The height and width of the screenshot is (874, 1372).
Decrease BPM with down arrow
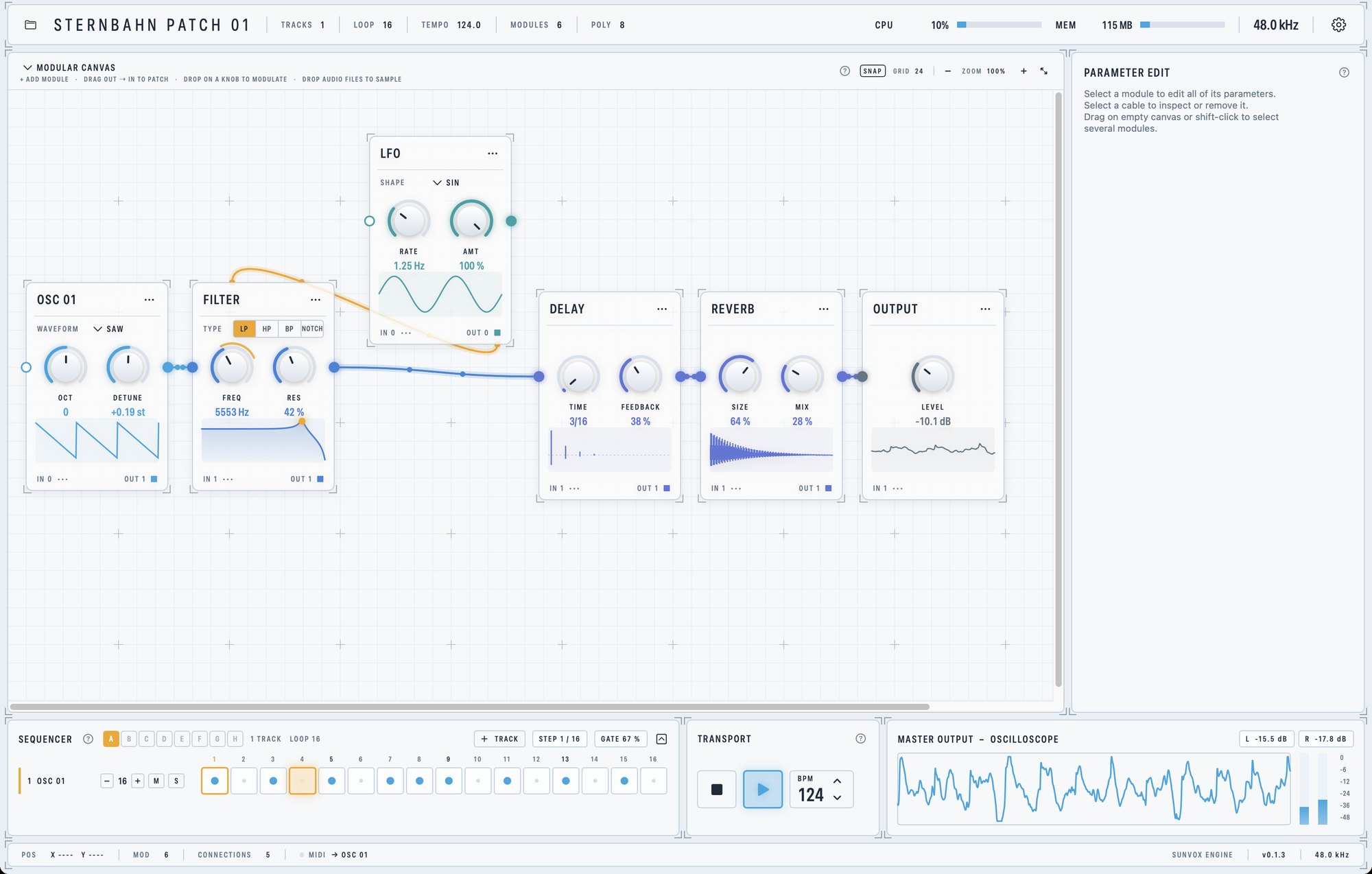pyautogui.click(x=837, y=797)
